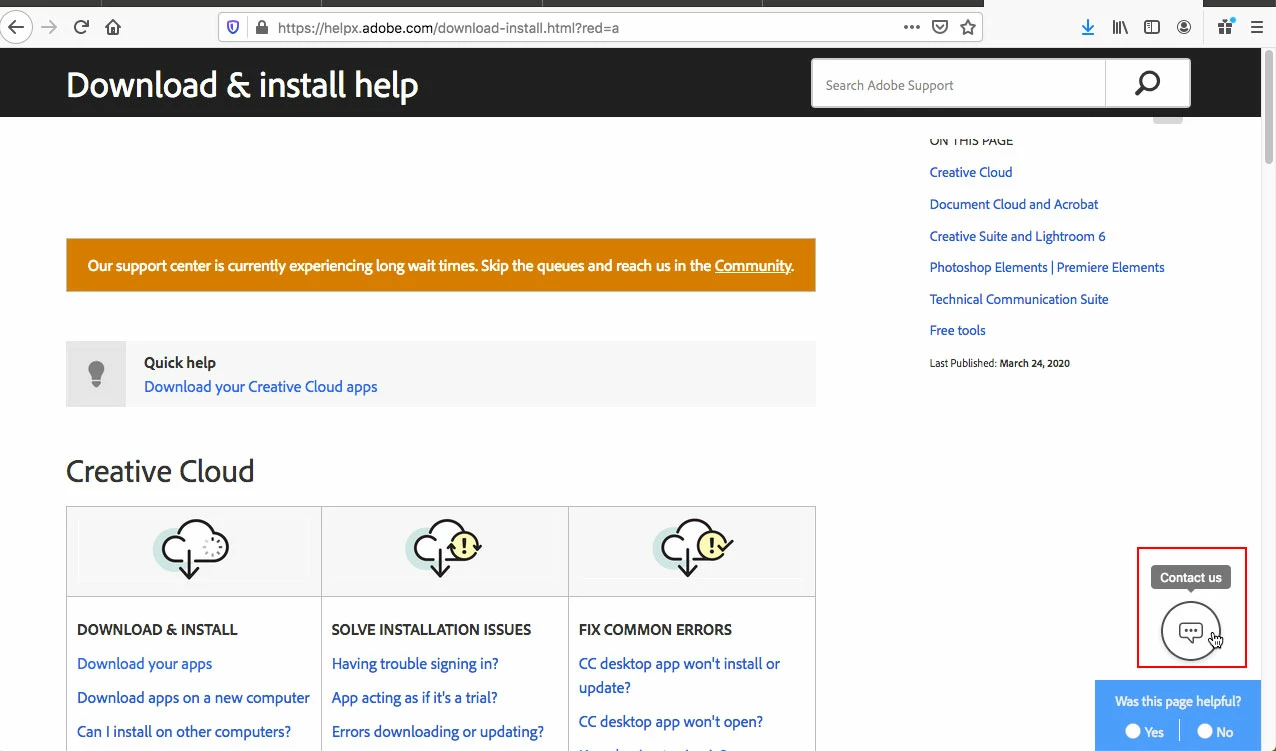Click the Download & install help title
Image resolution: width=1276 pixels, height=751 pixels.
(242, 85)
